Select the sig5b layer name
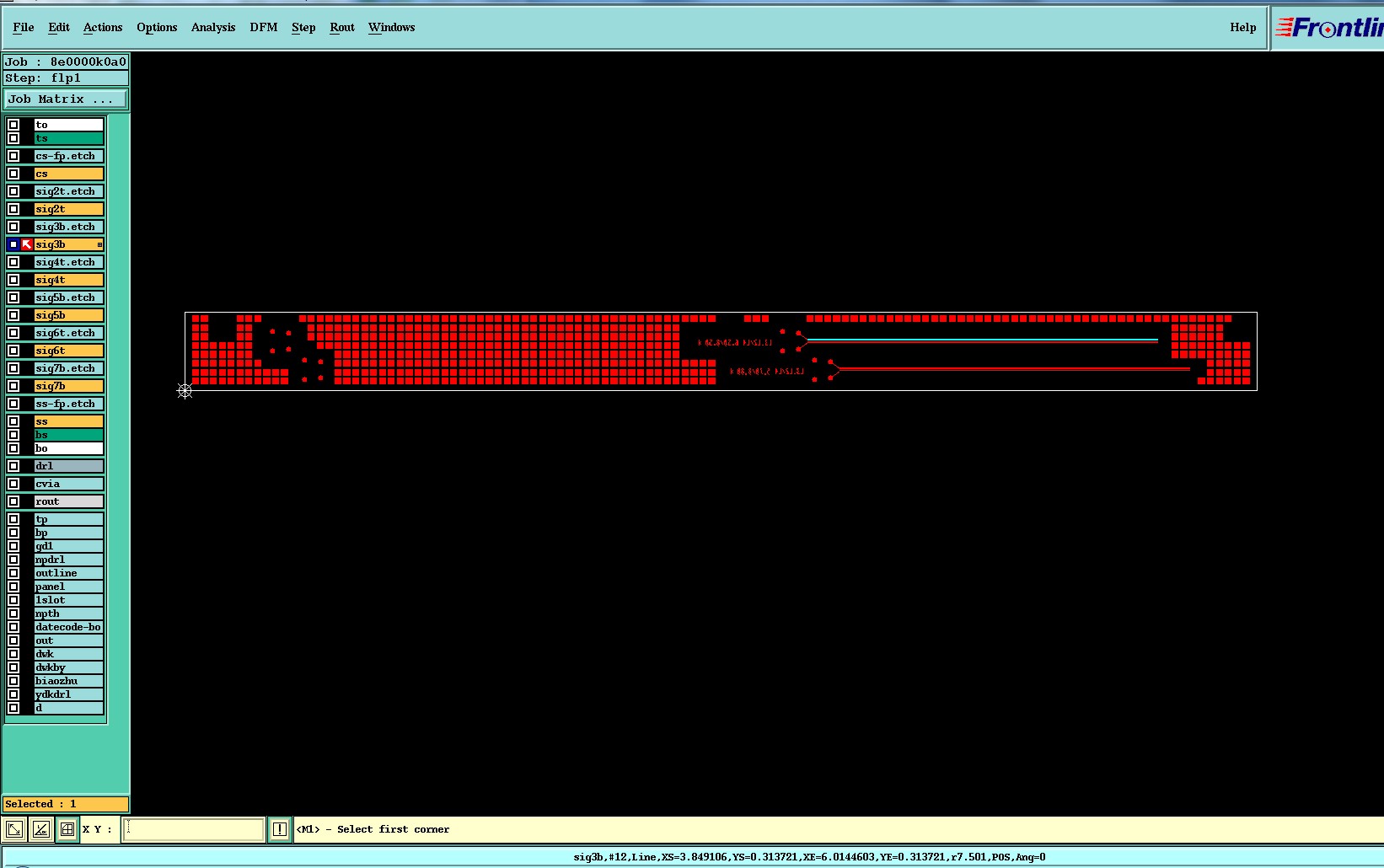 69,315
